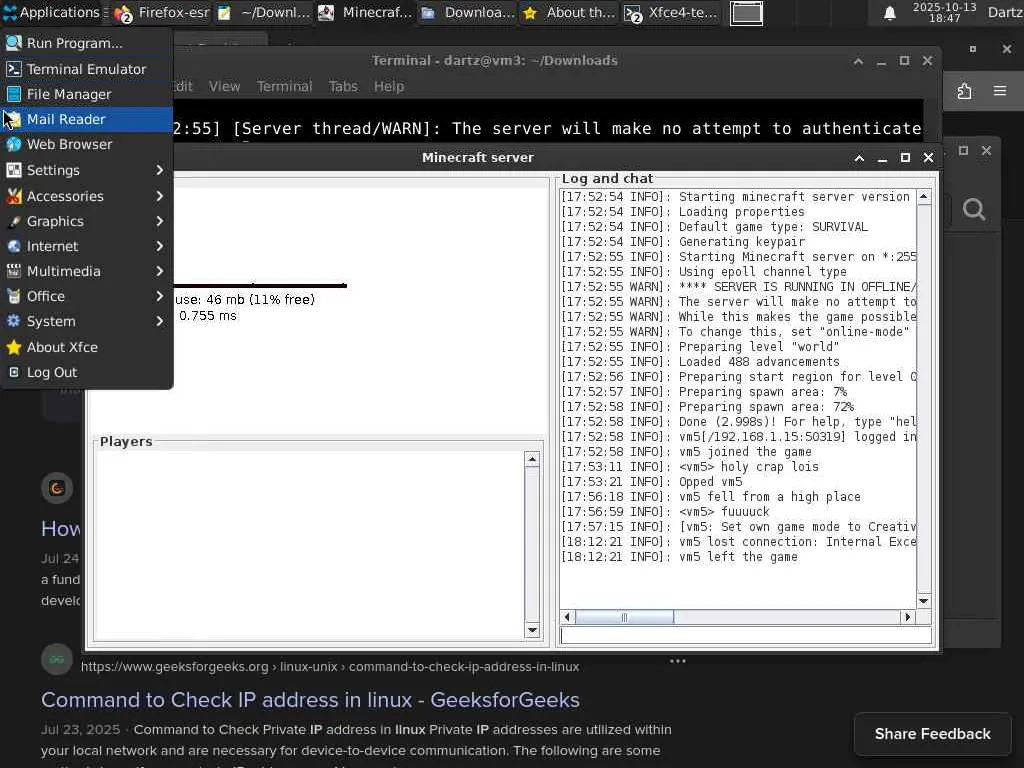Click the server command input field
The image size is (1024, 768).
745,635
